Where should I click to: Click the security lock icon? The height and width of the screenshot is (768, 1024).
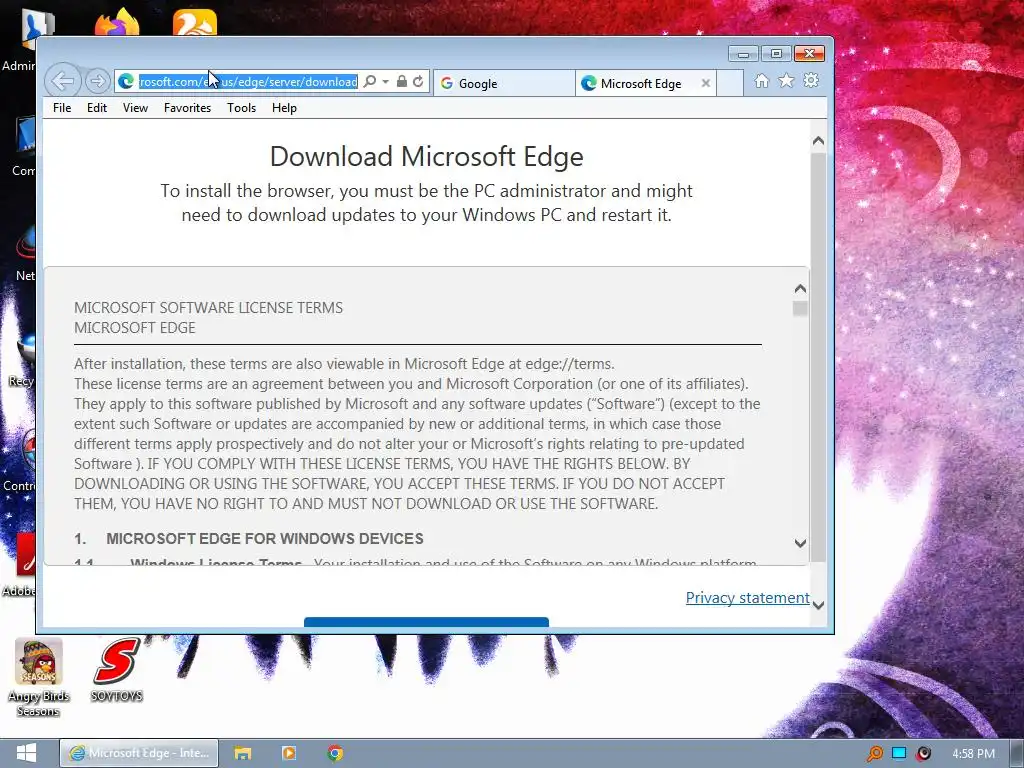click(x=402, y=82)
